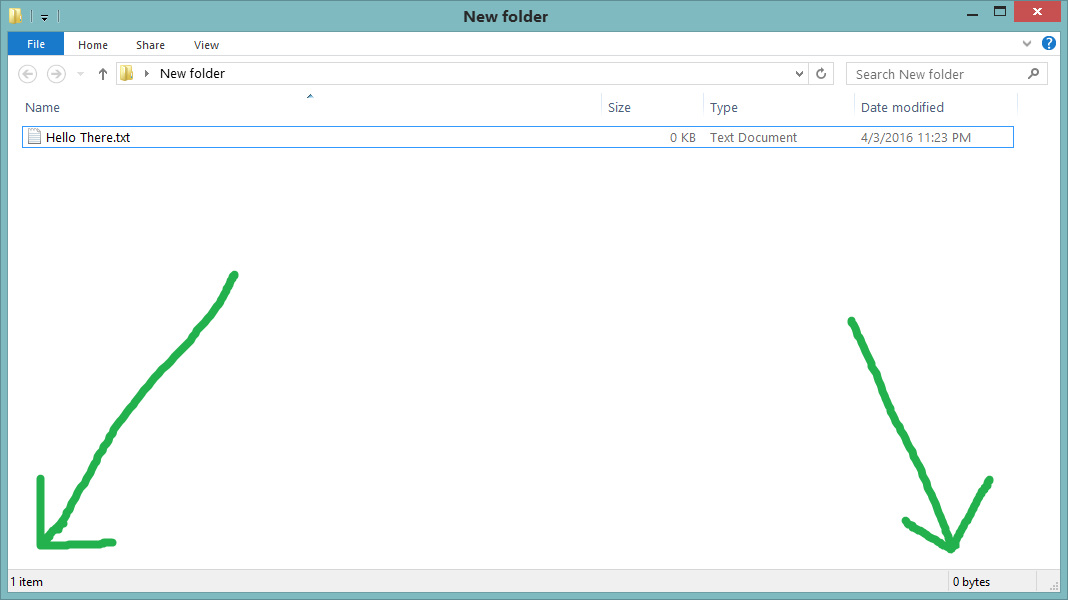Click the Explorer folder icon on the title bar

tap(14, 15)
